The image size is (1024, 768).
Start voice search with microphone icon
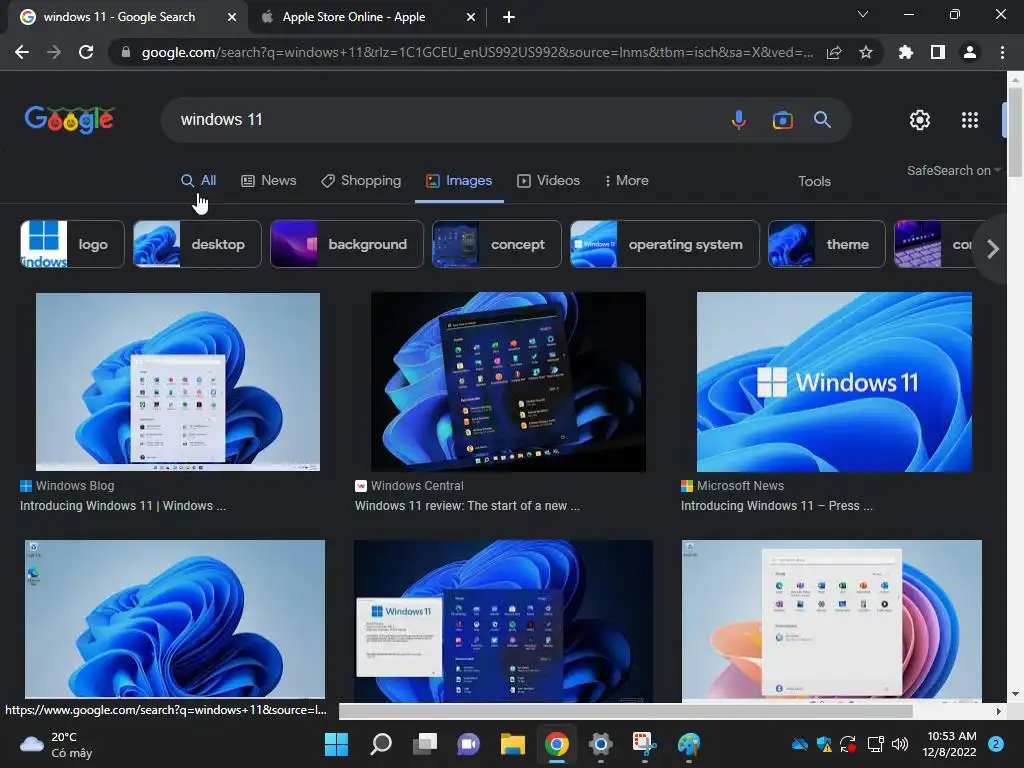[739, 120]
